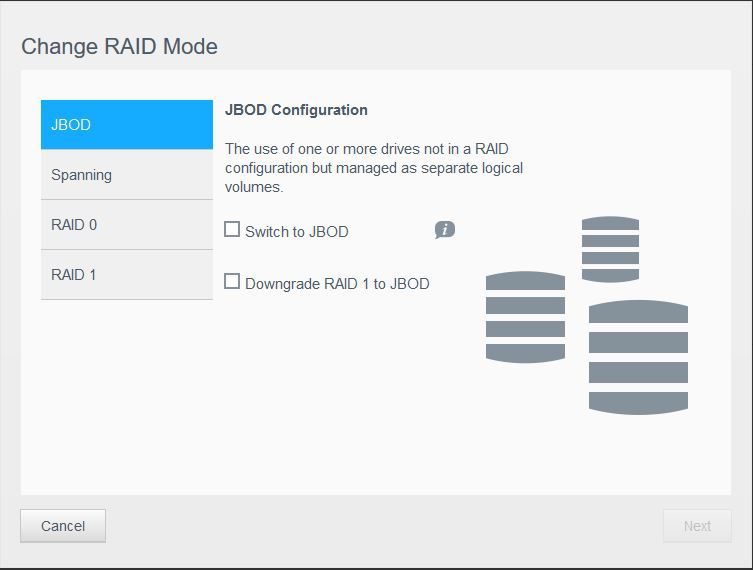Viewport: 753px width, 570px height.
Task: Click the info bubble beside Switch to JBOD
Action: pyautogui.click(x=445, y=230)
